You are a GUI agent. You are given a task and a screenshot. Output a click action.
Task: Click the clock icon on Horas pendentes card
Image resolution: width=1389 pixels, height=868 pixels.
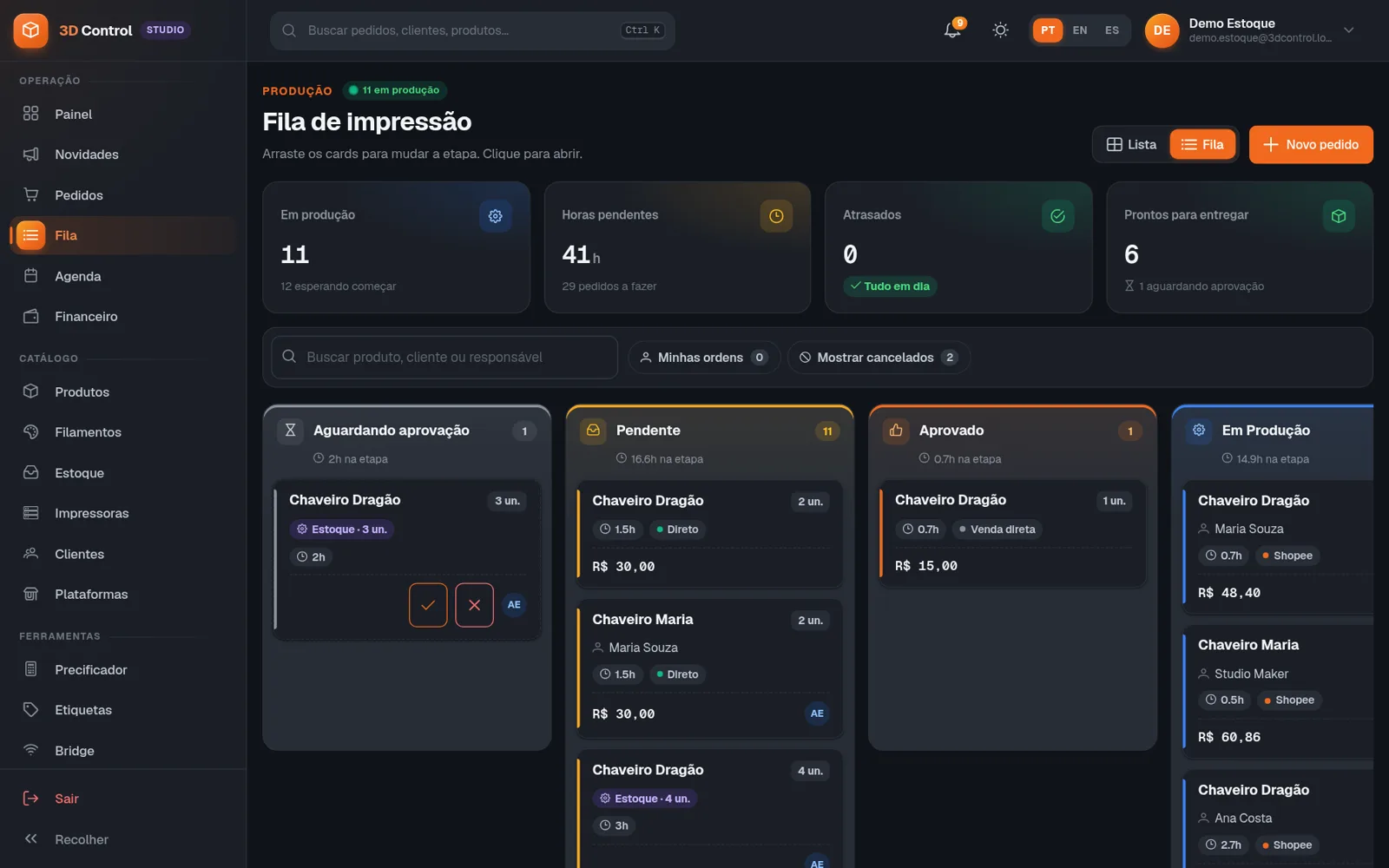tap(776, 216)
